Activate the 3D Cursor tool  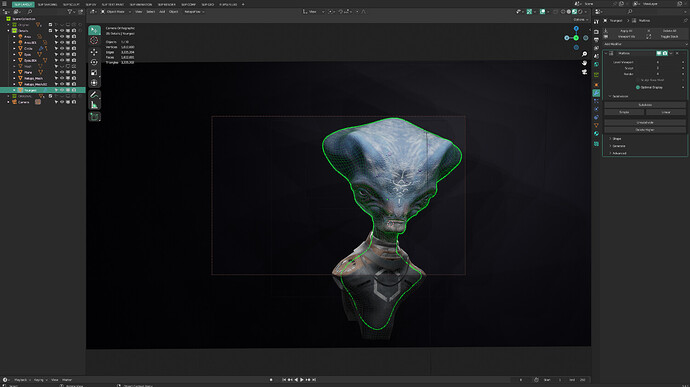tap(94, 41)
